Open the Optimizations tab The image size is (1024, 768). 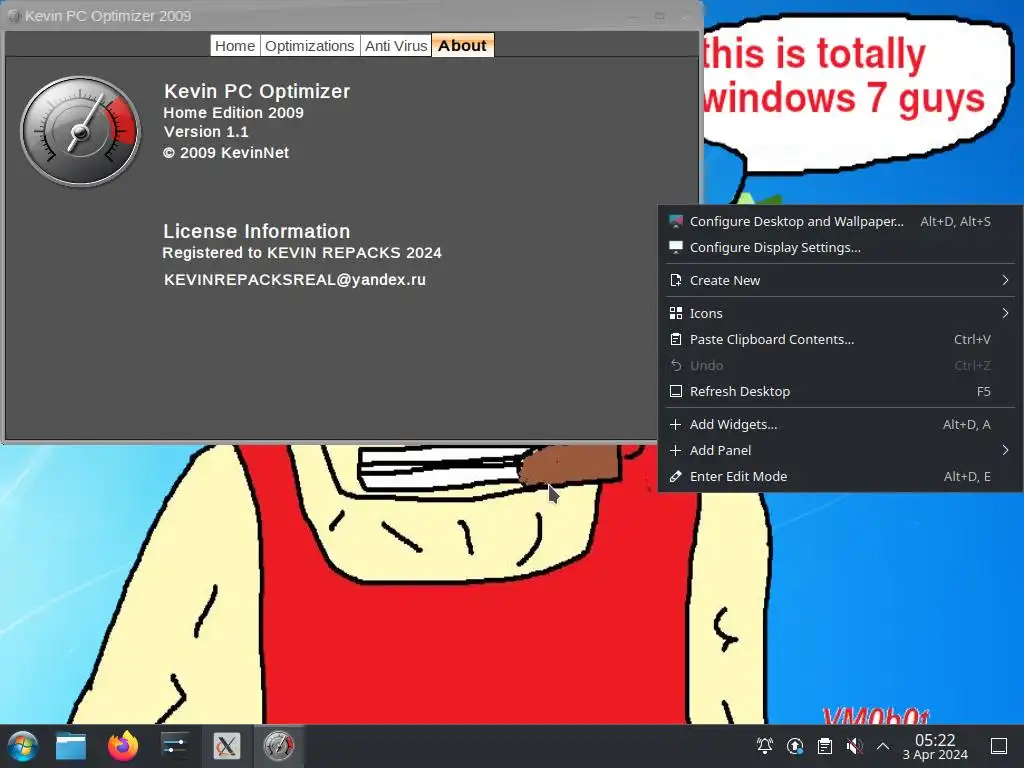coord(310,46)
